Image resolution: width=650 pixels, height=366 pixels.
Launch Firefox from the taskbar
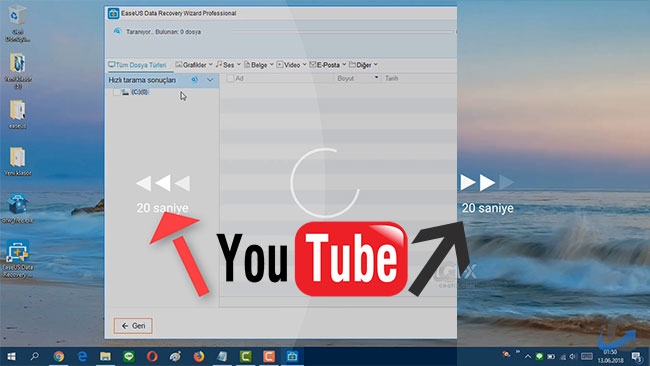click(199, 356)
